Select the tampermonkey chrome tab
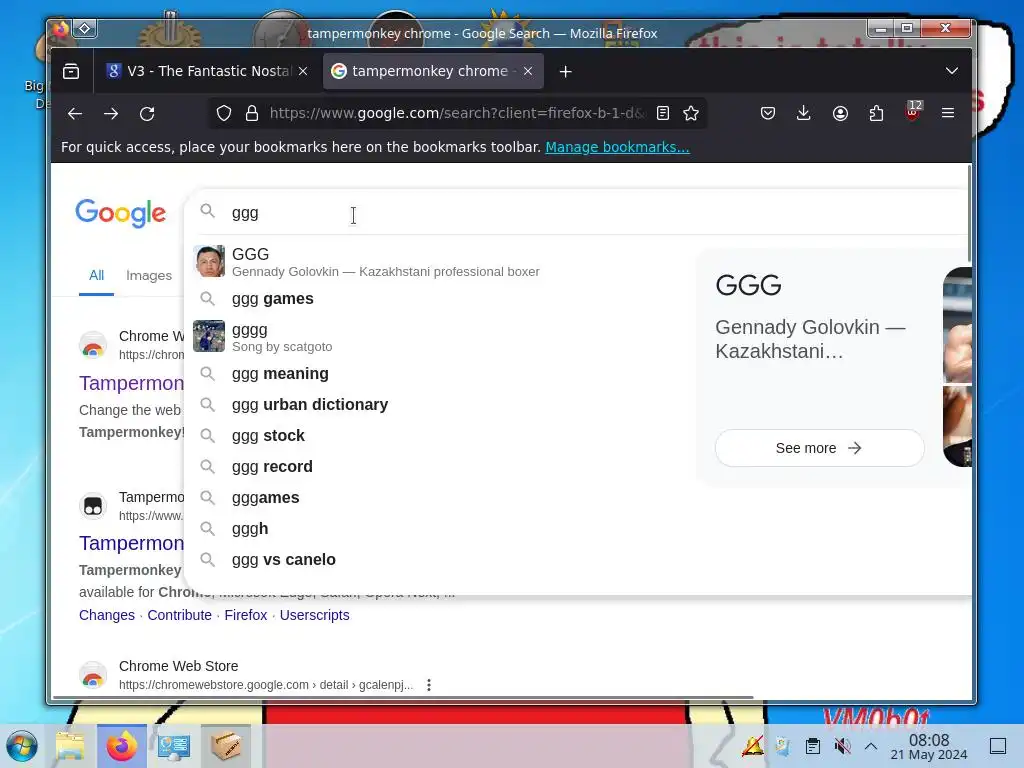1024x768 pixels. pyautogui.click(x=433, y=71)
